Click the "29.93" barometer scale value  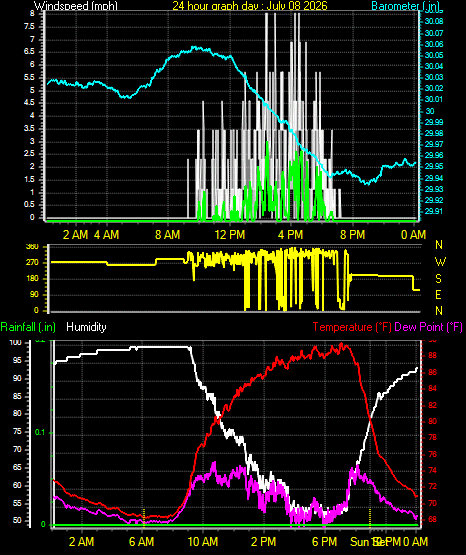pyautogui.click(x=434, y=189)
